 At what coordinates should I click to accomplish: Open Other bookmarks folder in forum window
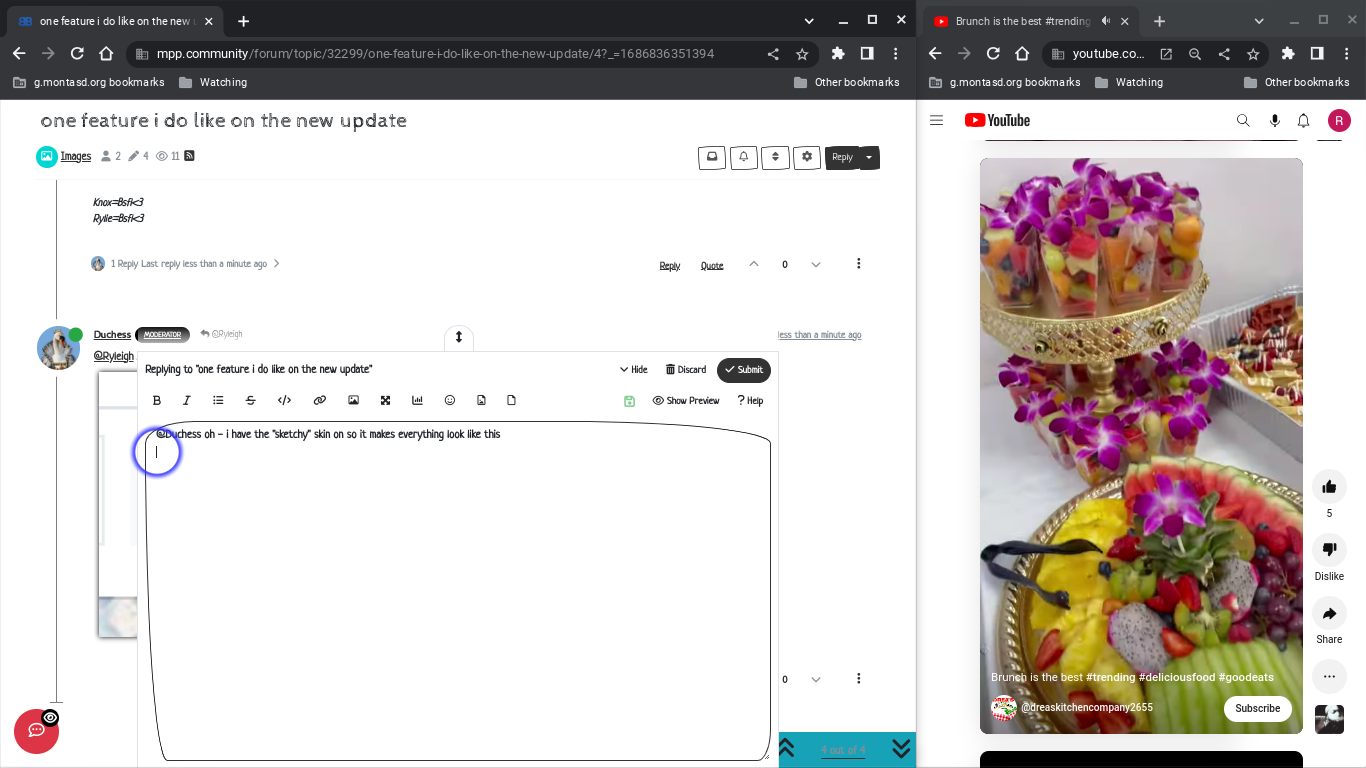point(846,82)
